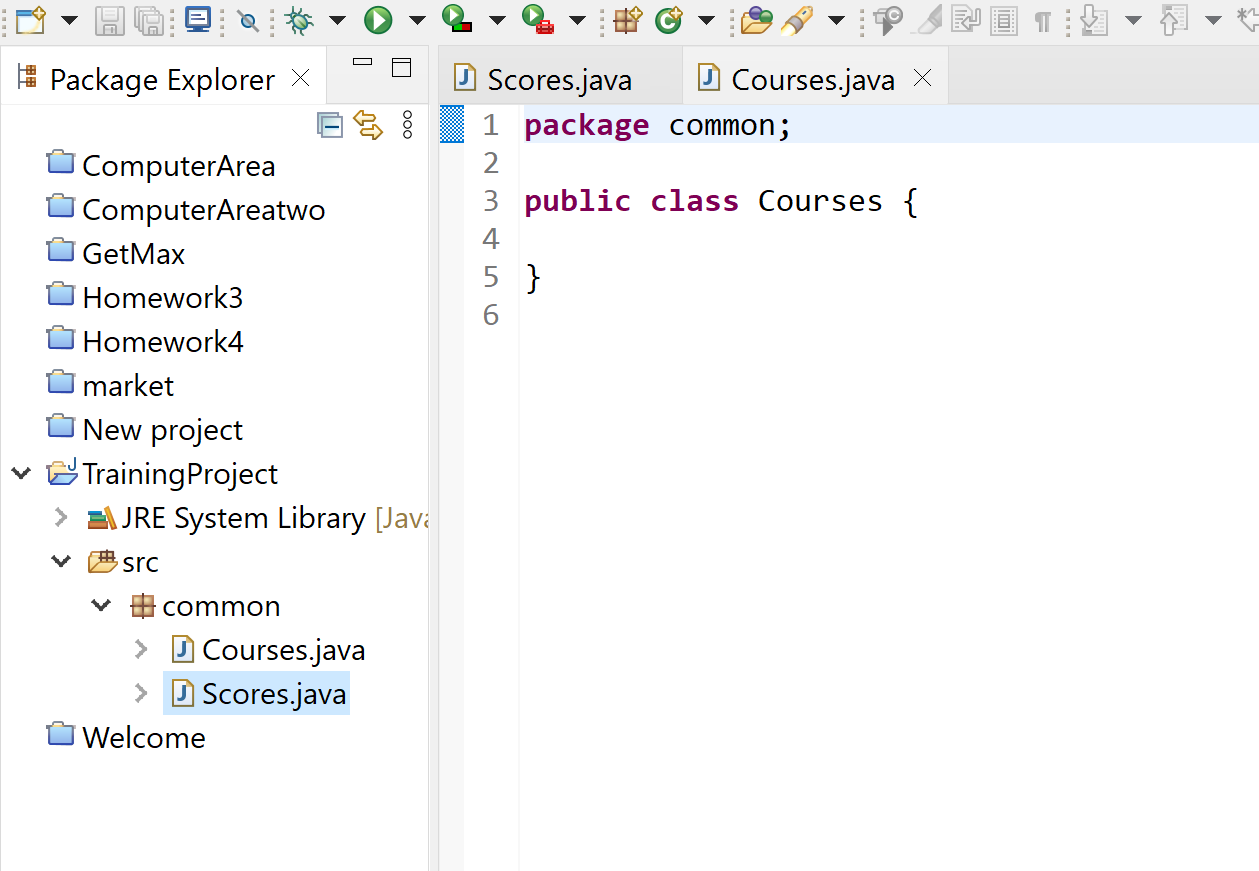Collapse the common package node

[x=101, y=605]
